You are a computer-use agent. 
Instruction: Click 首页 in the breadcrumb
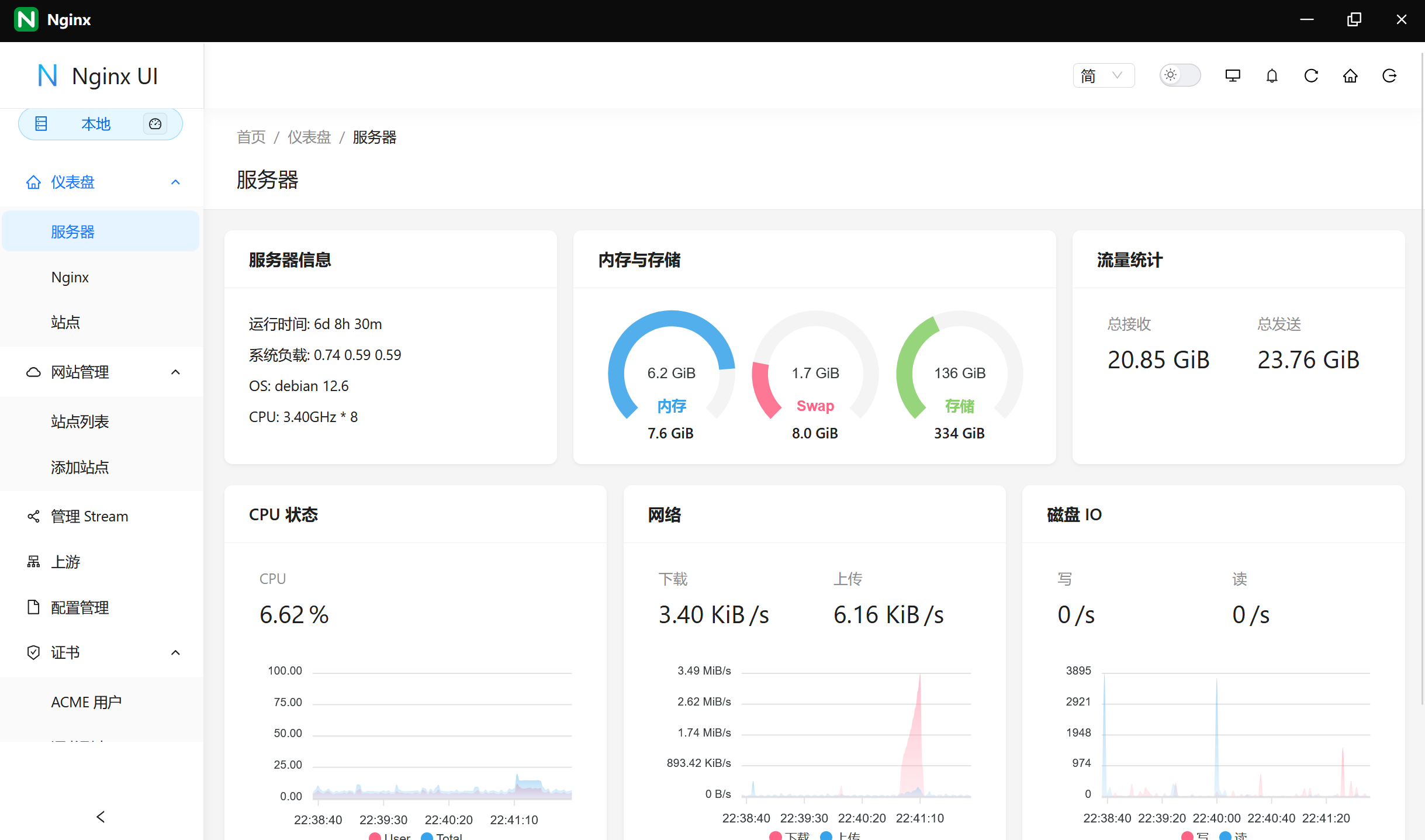pyautogui.click(x=251, y=137)
